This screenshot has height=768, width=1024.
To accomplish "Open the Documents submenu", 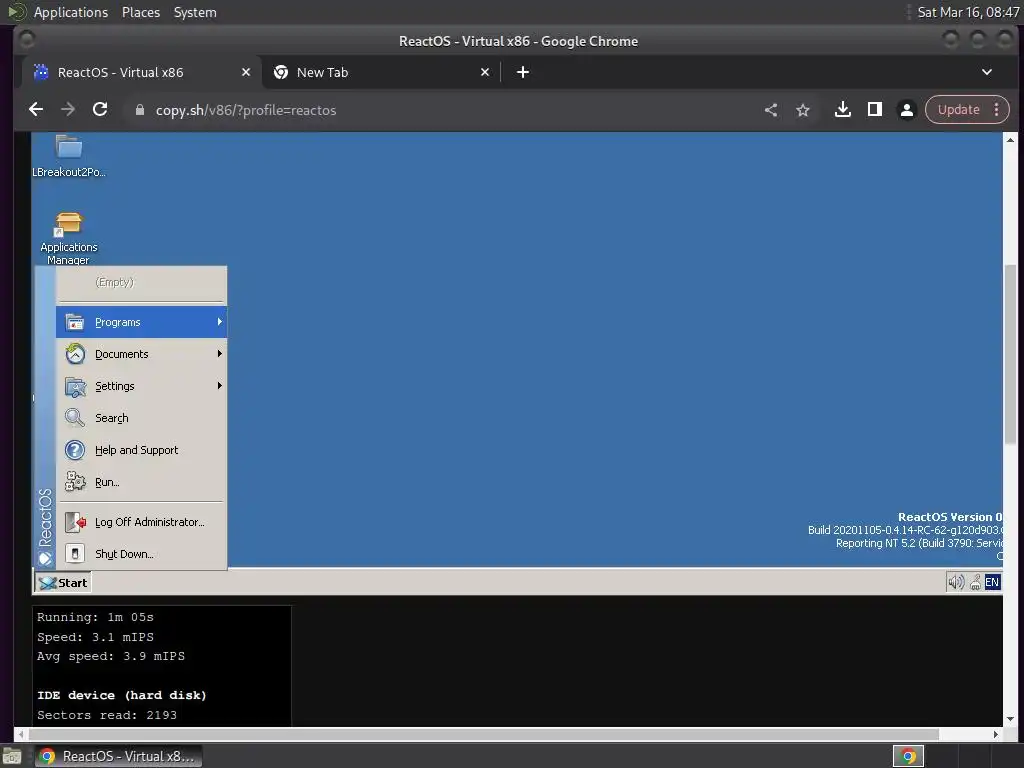I will [141, 354].
